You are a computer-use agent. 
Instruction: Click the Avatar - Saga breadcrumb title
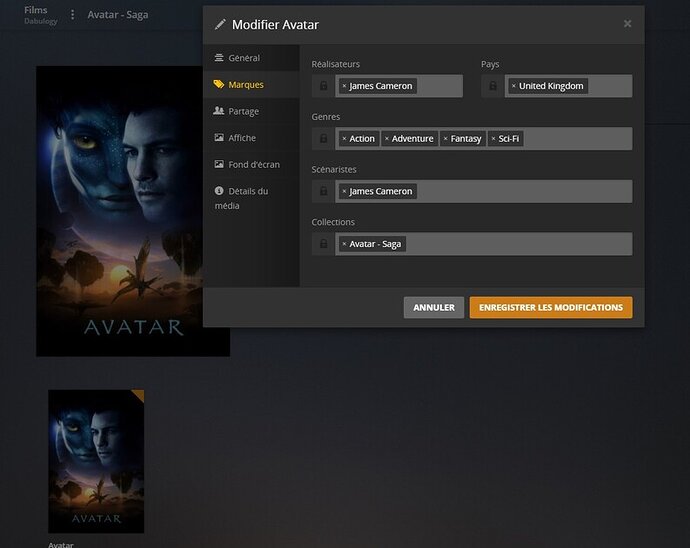click(x=118, y=15)
